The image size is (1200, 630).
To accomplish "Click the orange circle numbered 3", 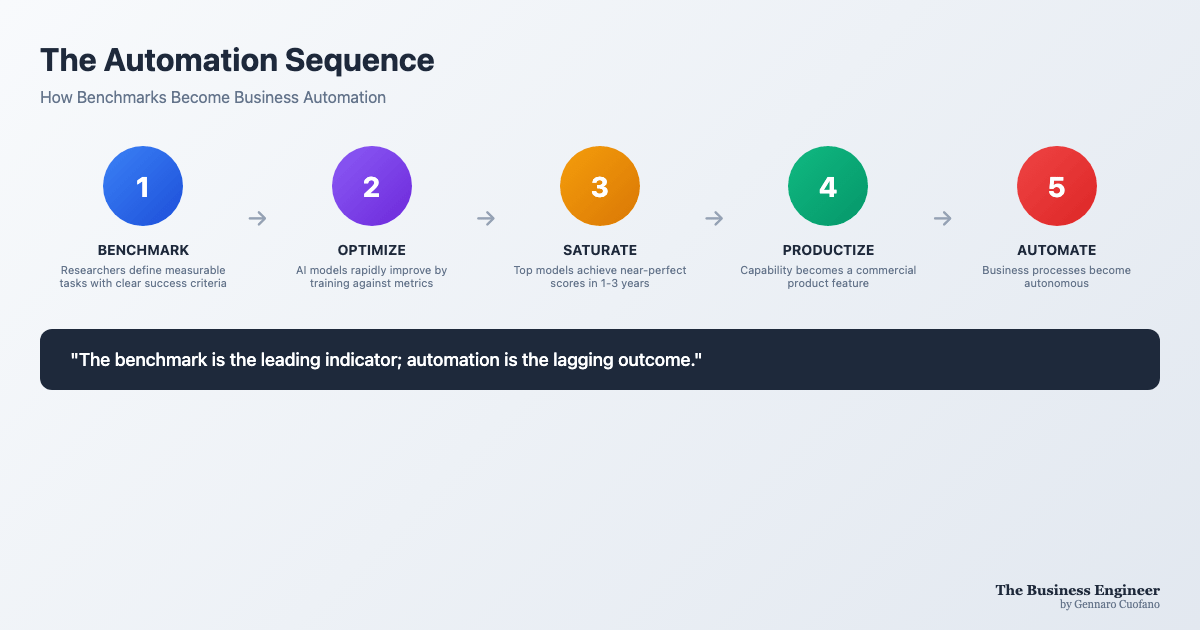I will (x=600, y=187).
